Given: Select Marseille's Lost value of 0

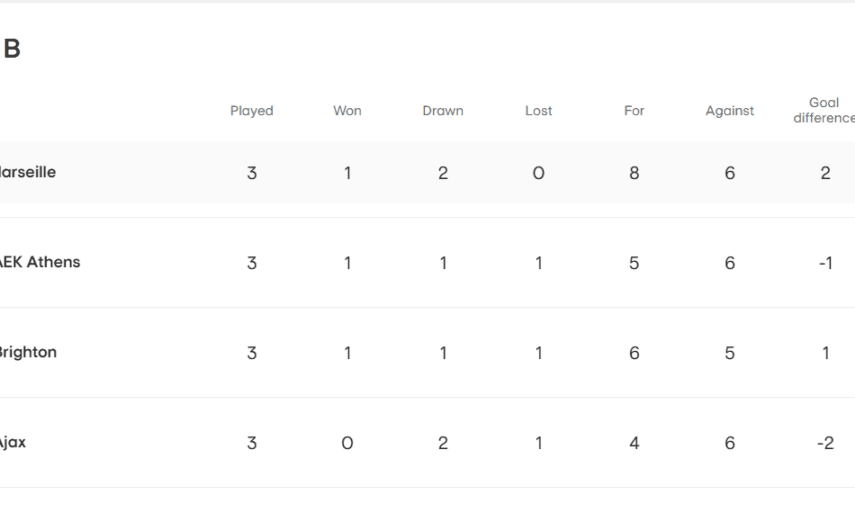Looking at the screenshot, I should (x=538, y=173).
